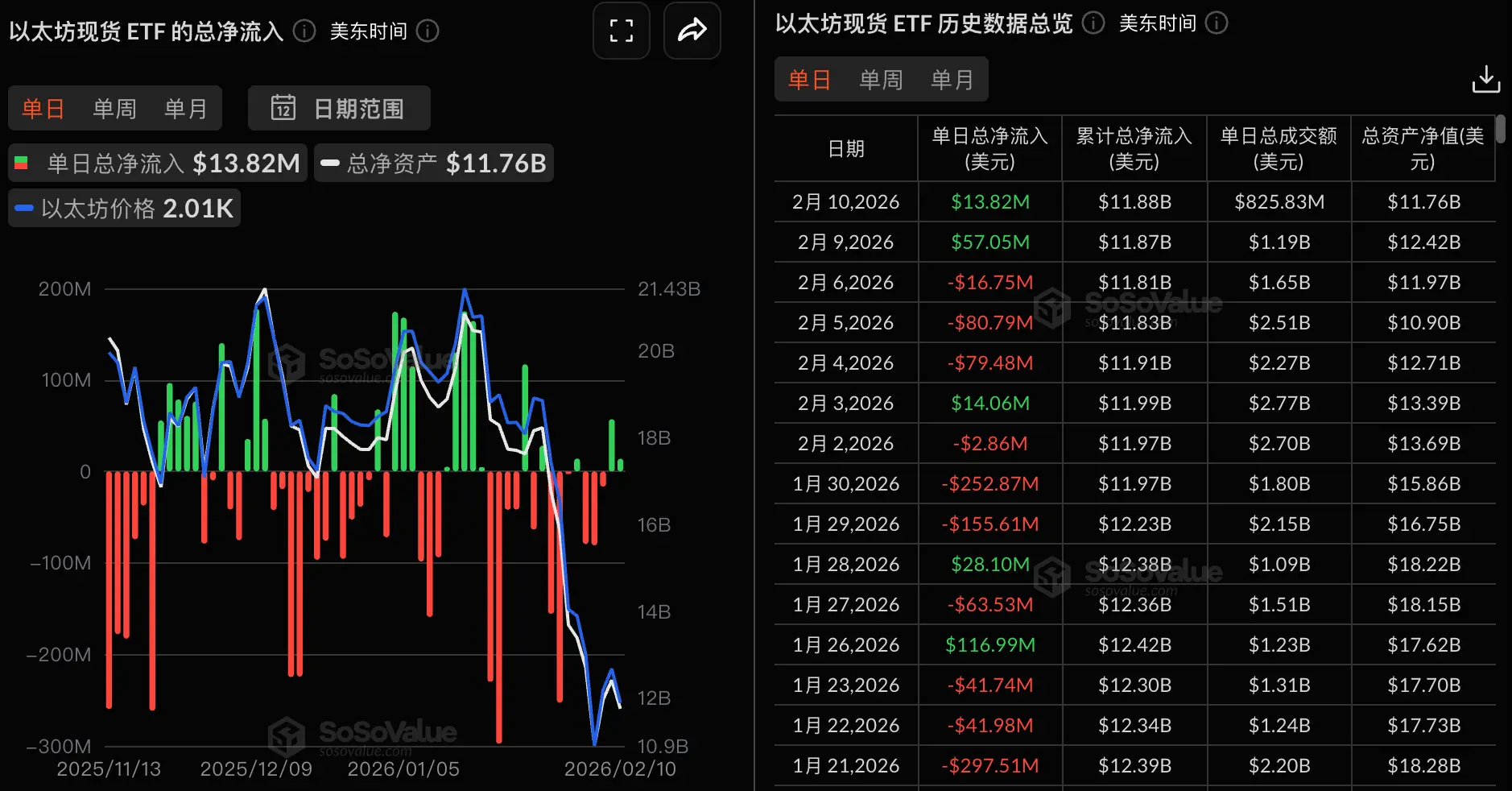The width and height of the screenshot is (1512, 791).
Task: Click the 2月 10,2026 table row date
Action: tap(845, 201)
